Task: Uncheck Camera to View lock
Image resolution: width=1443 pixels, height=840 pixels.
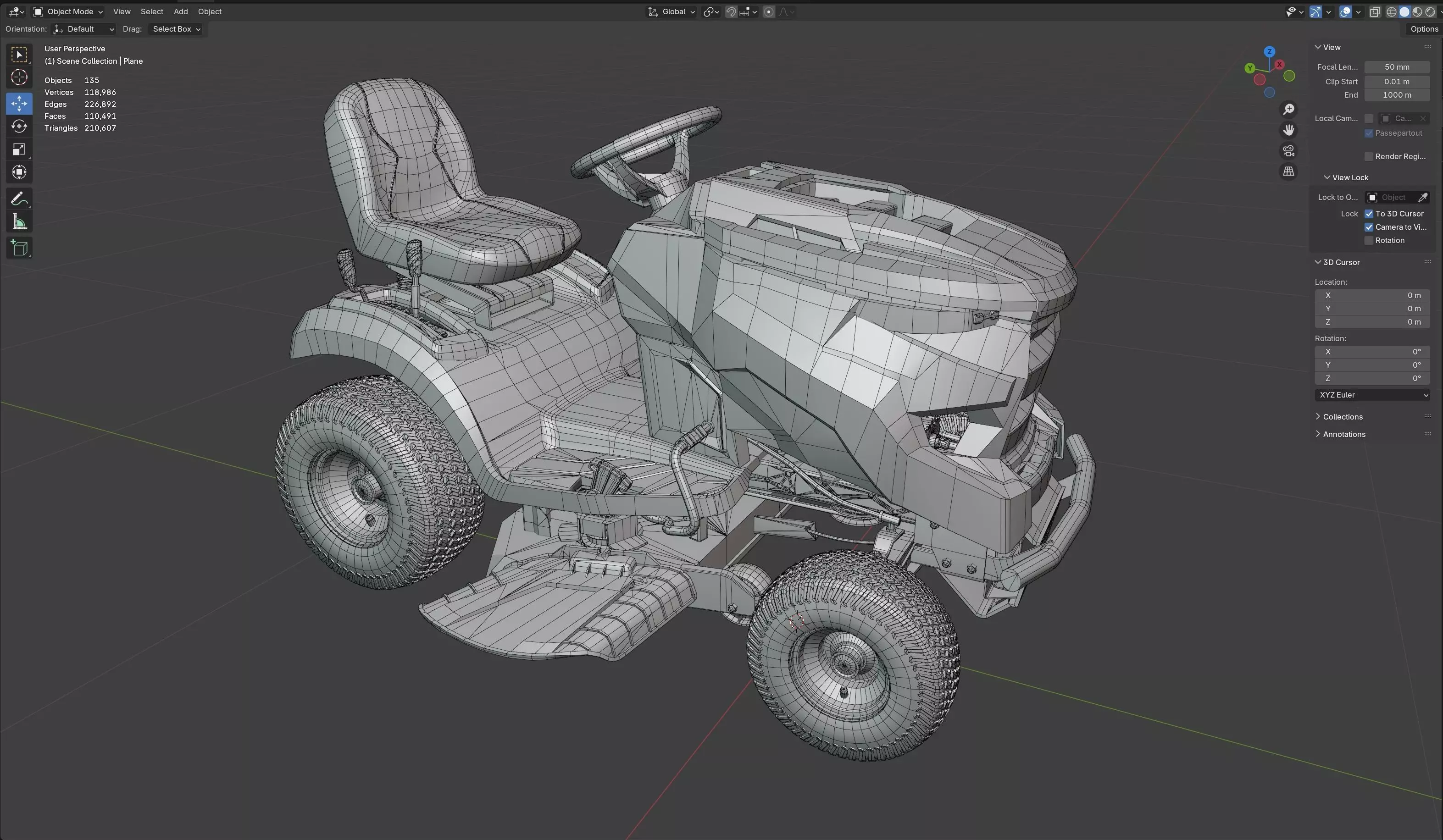Action: [1369, 227]
